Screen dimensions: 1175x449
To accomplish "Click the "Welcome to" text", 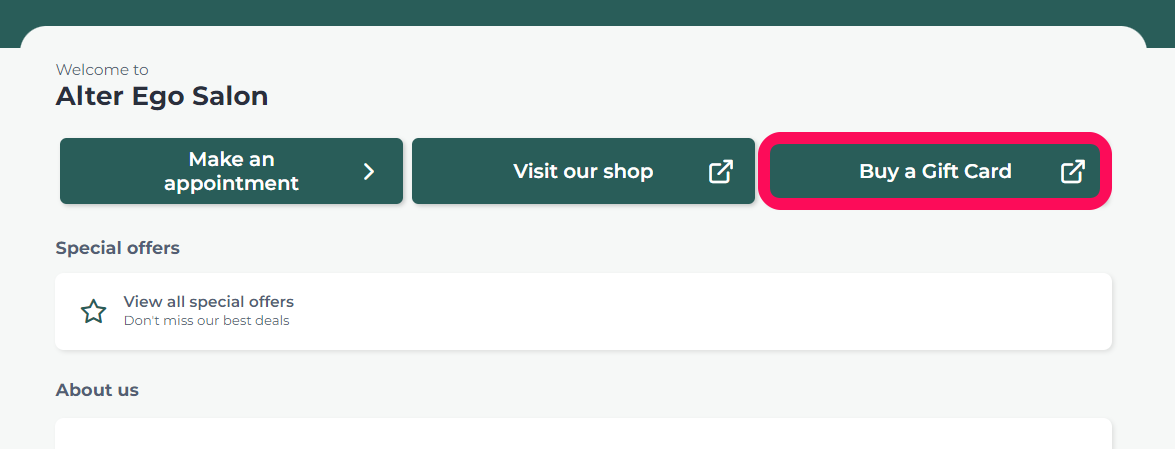I will coord(102,70).
